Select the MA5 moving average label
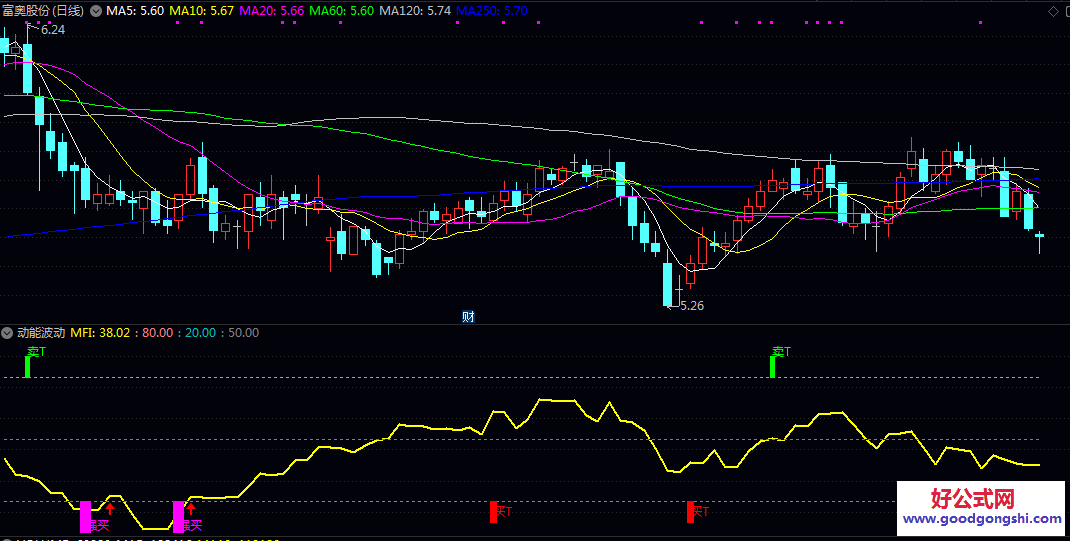 135,11
